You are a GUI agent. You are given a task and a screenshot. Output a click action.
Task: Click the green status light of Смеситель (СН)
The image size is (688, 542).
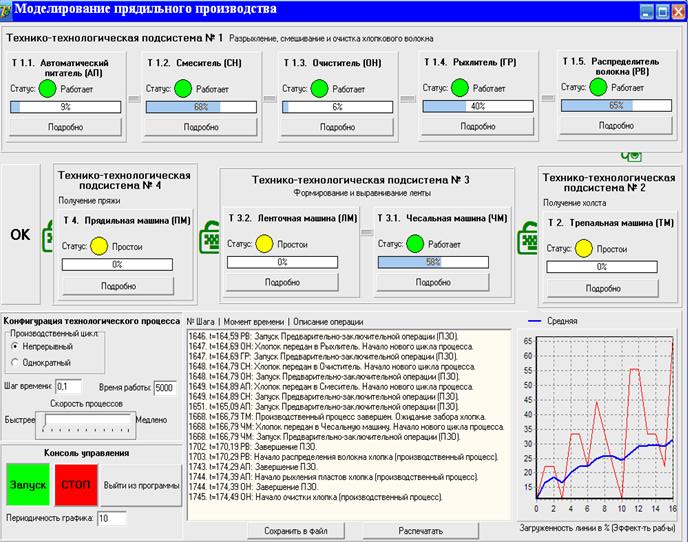tap(183, 89)
